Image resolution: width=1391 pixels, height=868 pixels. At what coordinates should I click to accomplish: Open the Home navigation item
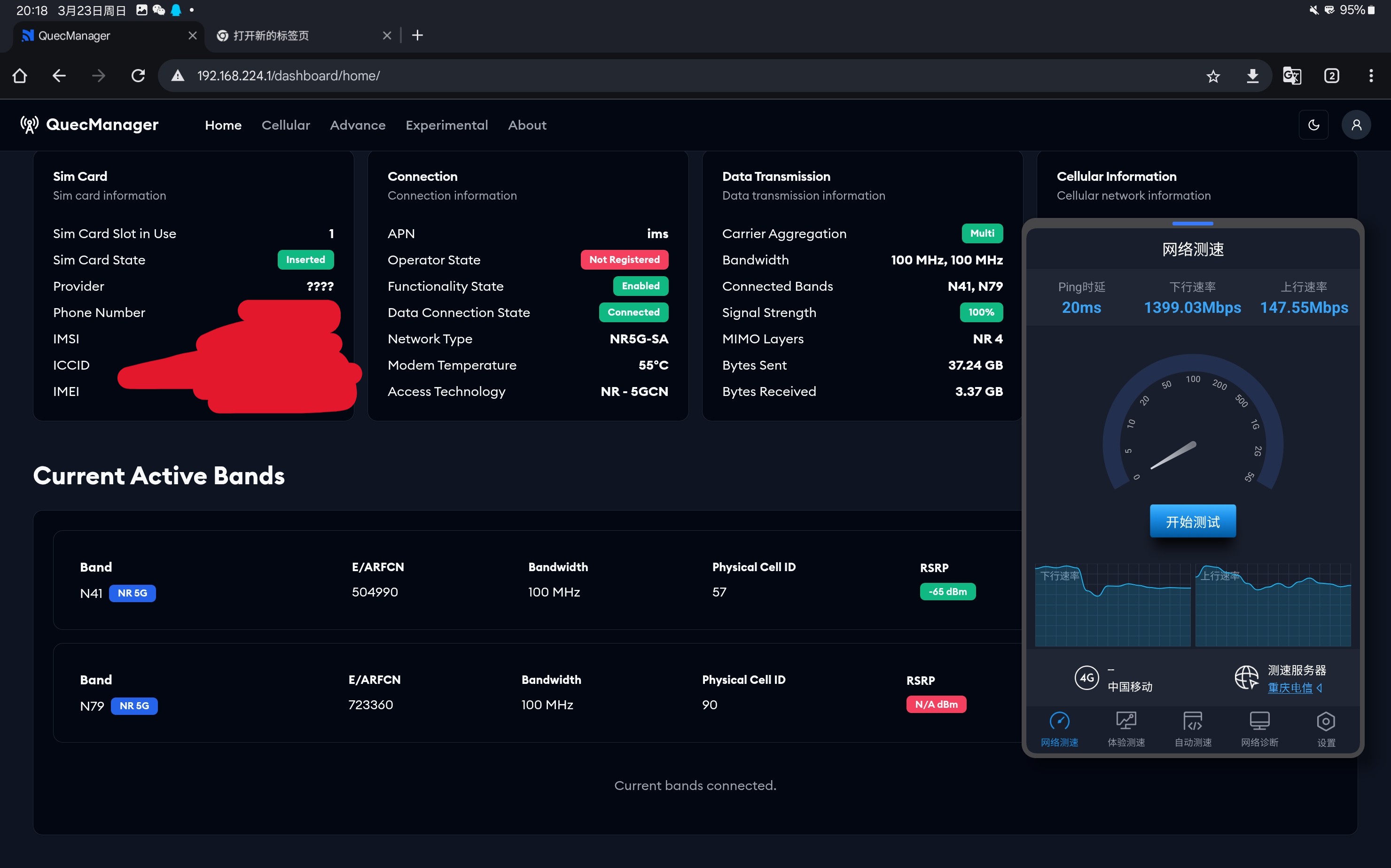223,125
